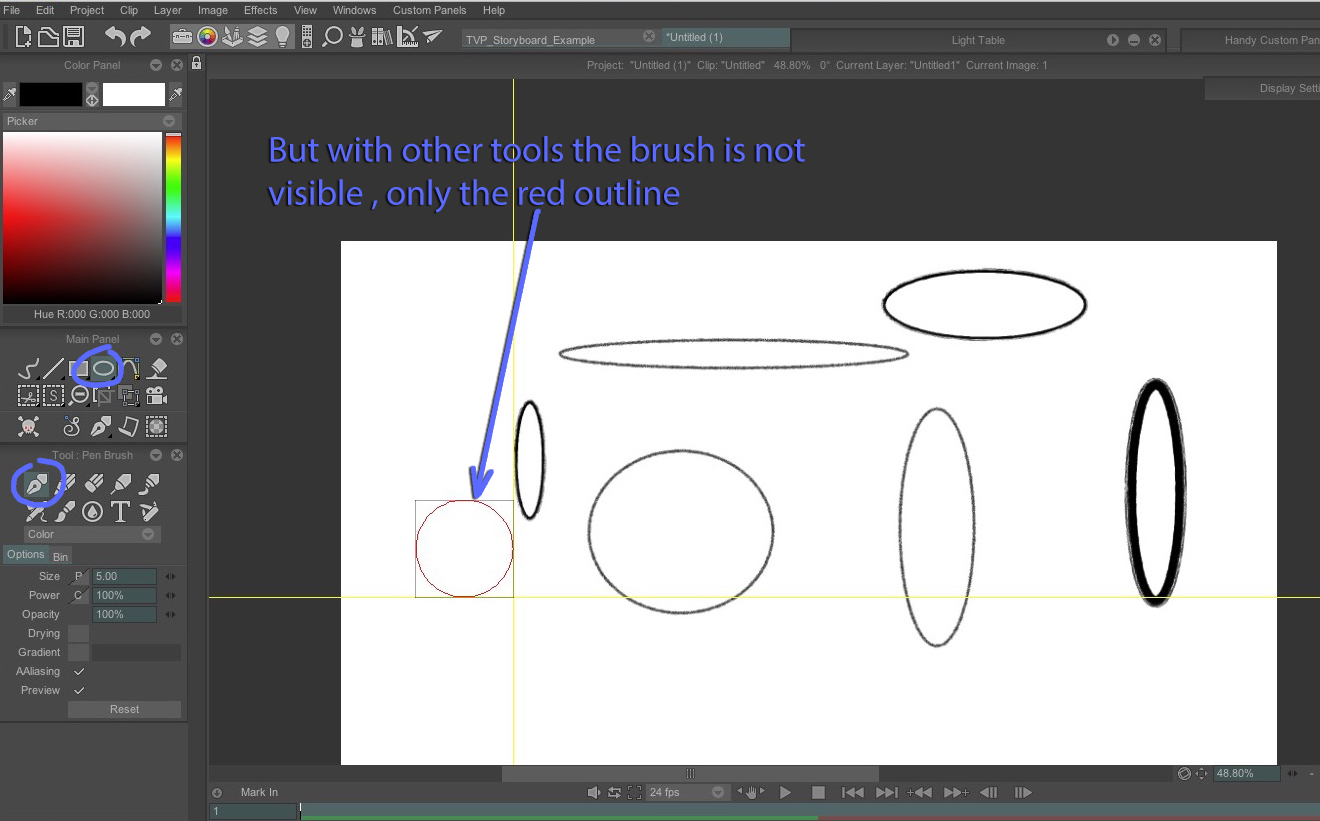Select the camera tool in Main Panel
This screenshot has height=821, width=1320.
tap(157, 395)
